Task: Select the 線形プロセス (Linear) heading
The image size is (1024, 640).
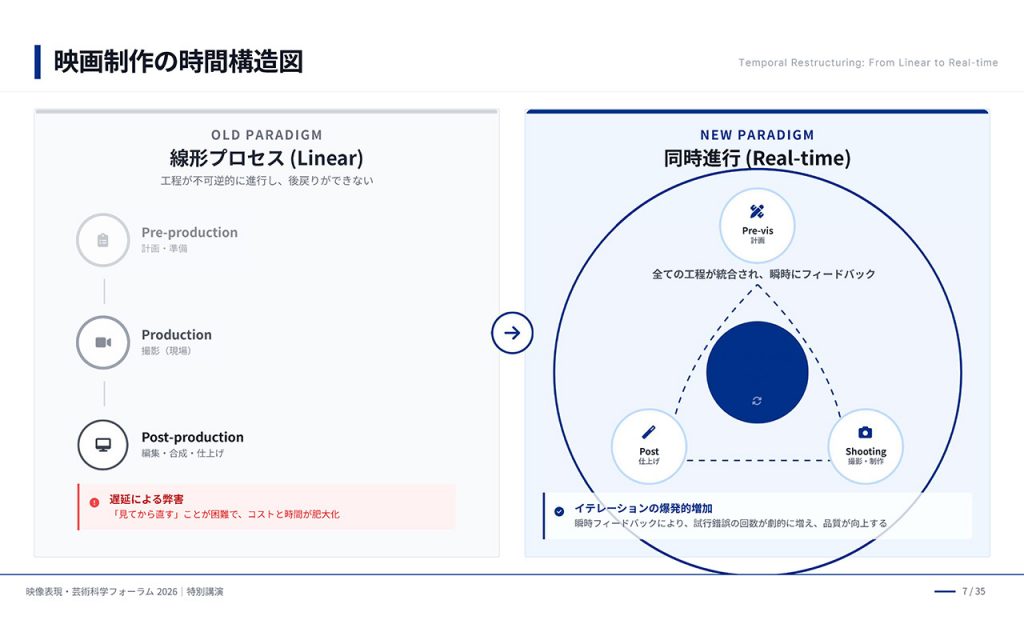Action: (x=266, y=158)
